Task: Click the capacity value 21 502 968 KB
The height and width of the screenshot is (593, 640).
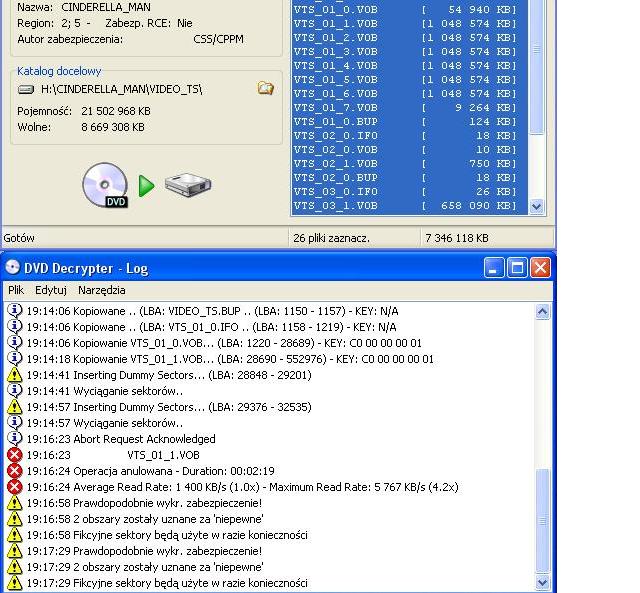Action: point(116,111)
